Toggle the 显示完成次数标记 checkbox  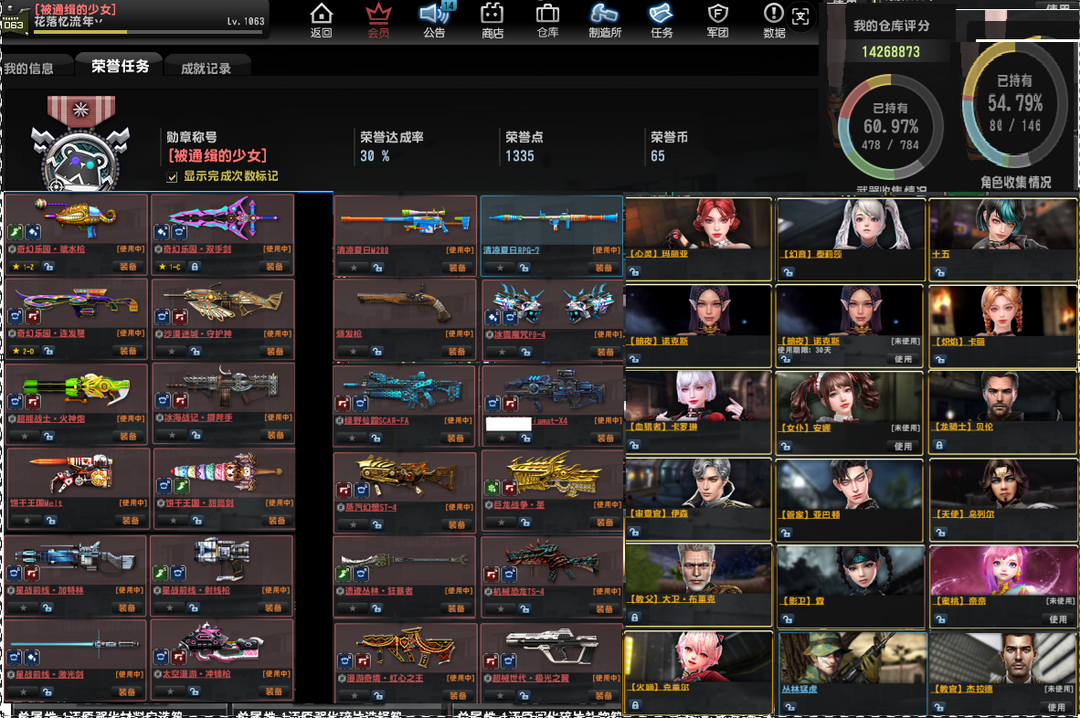172,177
